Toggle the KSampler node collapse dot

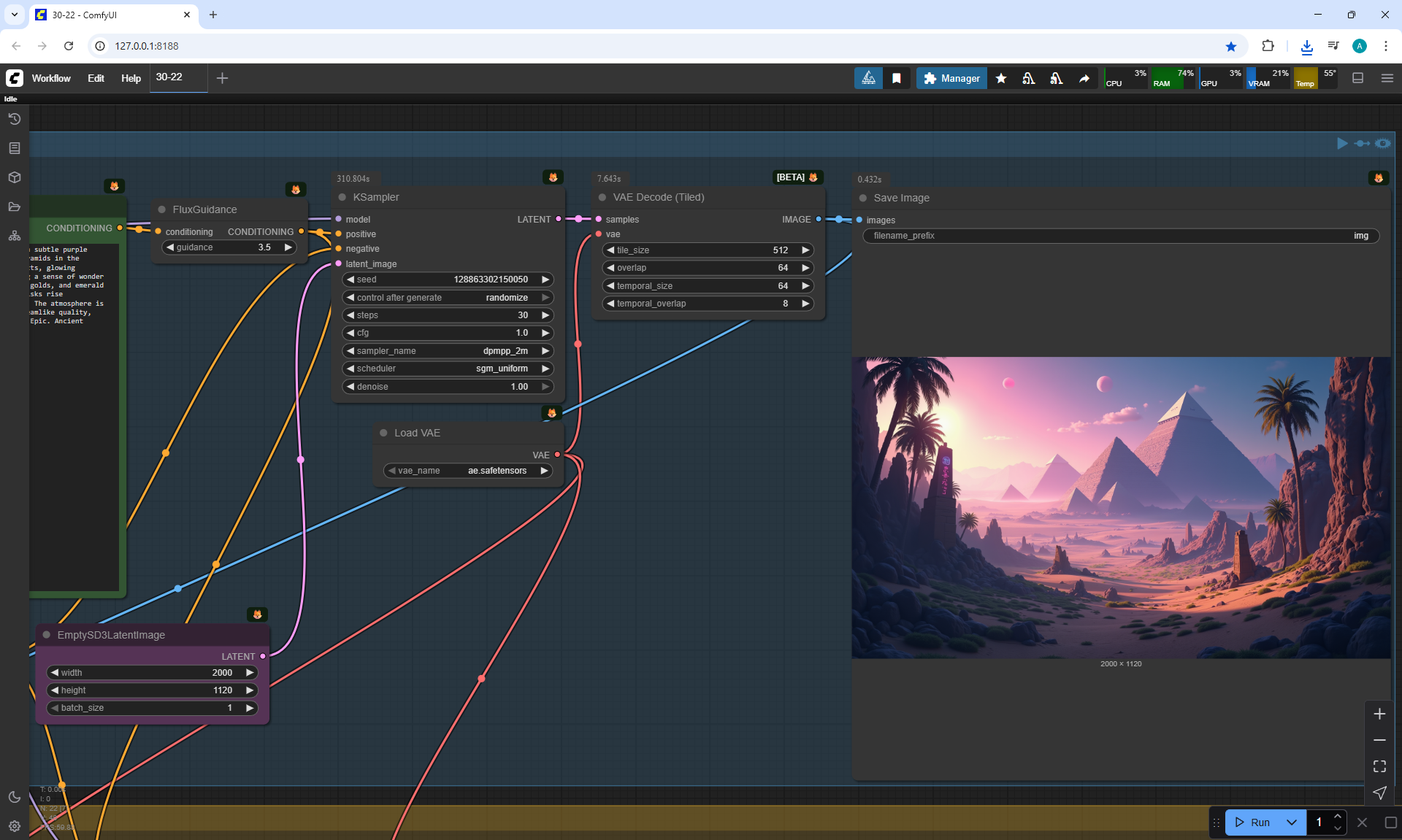(x=342, y=197)
